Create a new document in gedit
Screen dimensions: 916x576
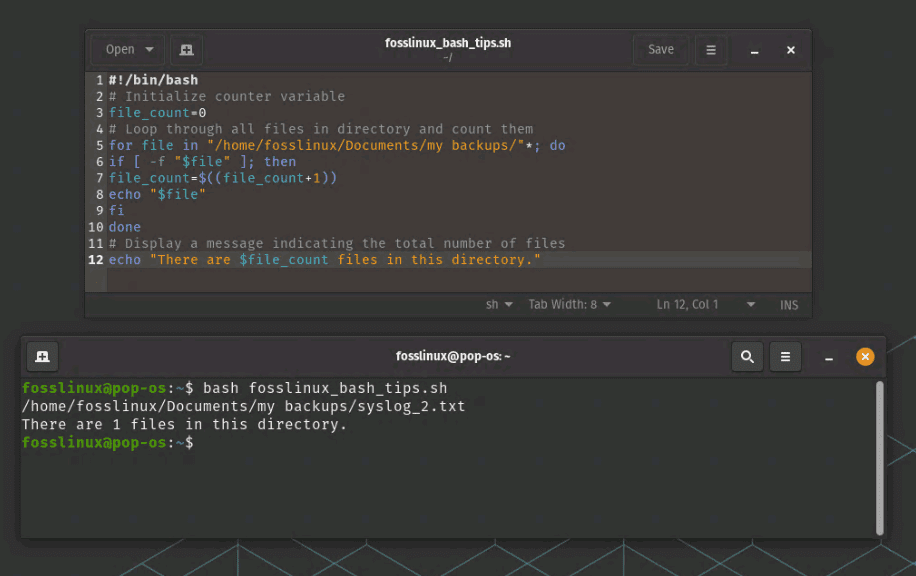pyautogui.click(x=186, y=49)
